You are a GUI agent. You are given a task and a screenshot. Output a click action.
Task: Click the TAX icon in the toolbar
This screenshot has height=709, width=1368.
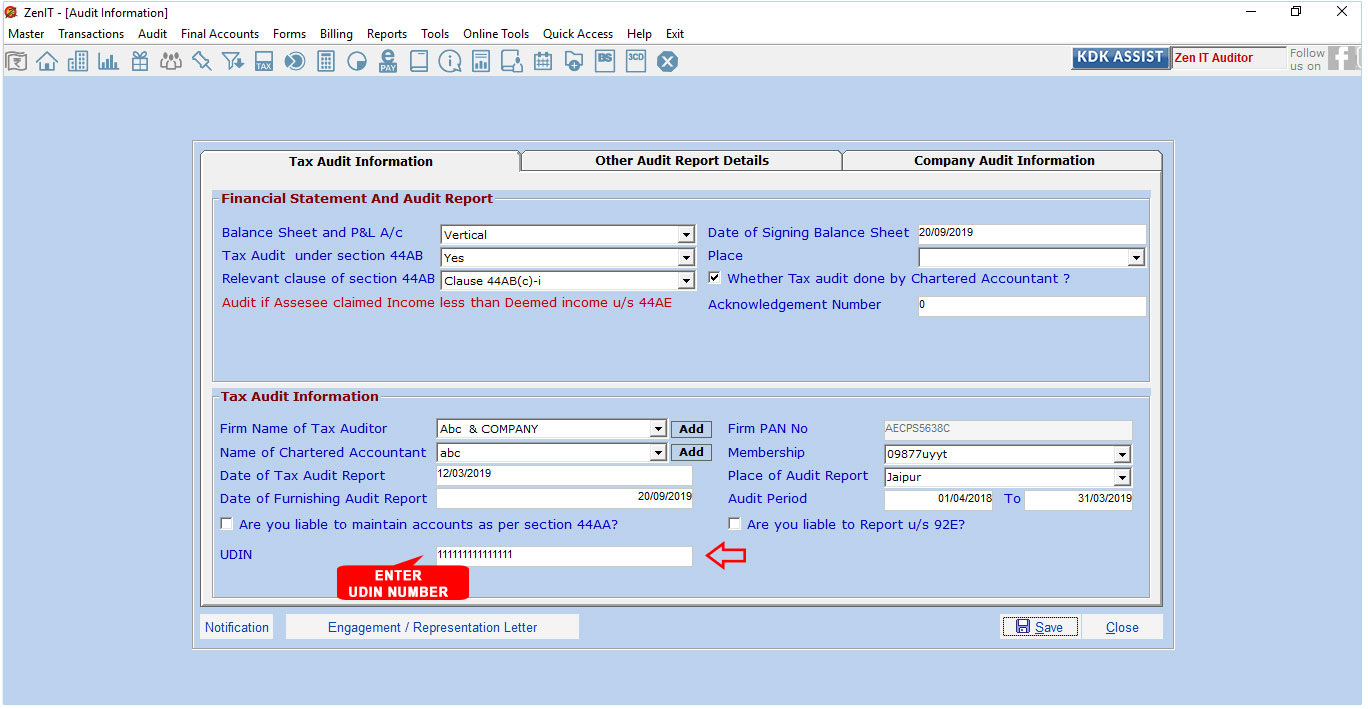coord(263,62)
